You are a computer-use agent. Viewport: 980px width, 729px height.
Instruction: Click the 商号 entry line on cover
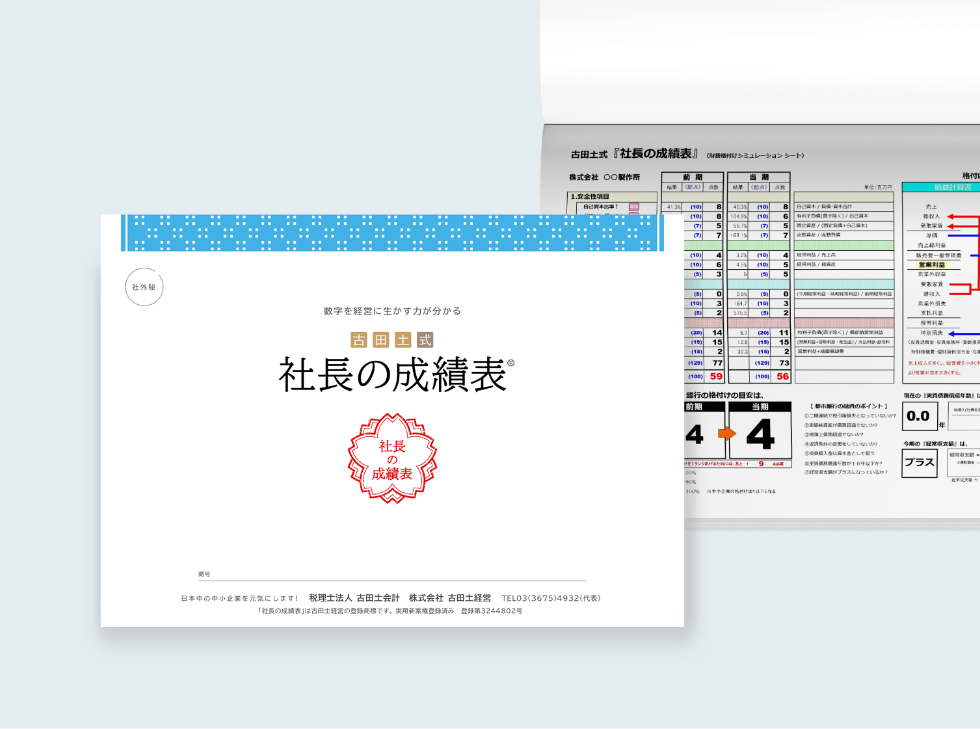(x=392, y=576)
